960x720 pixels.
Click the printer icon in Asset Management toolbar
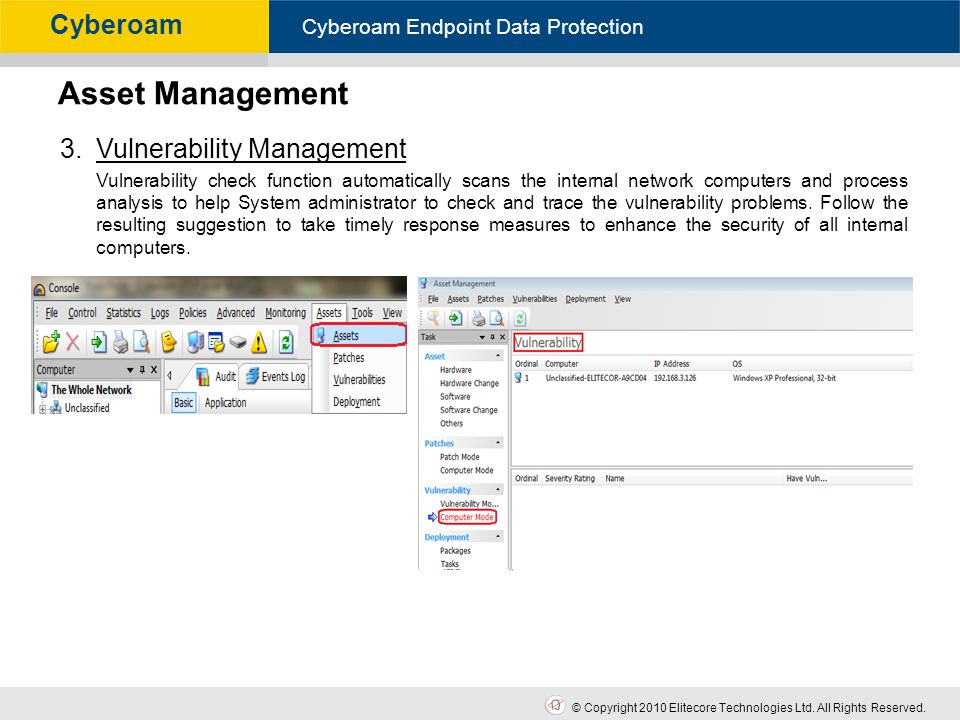(x=478, y=318)
